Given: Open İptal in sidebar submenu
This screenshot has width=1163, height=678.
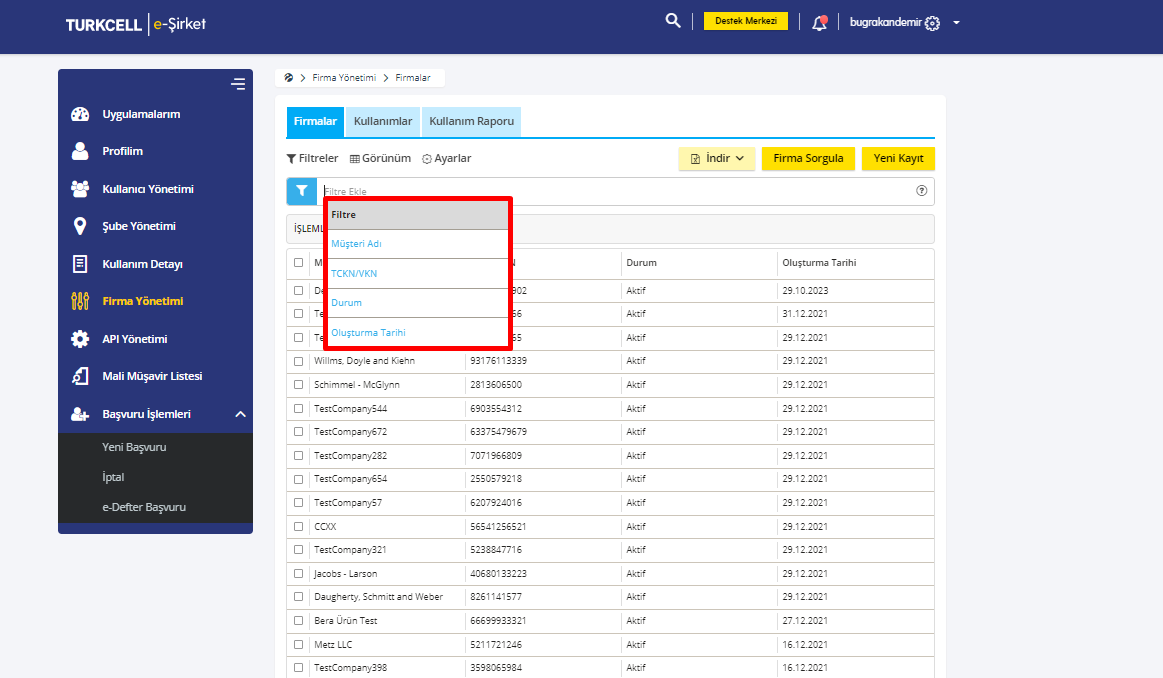Looking at the screenshot, I should pos(113,477).
